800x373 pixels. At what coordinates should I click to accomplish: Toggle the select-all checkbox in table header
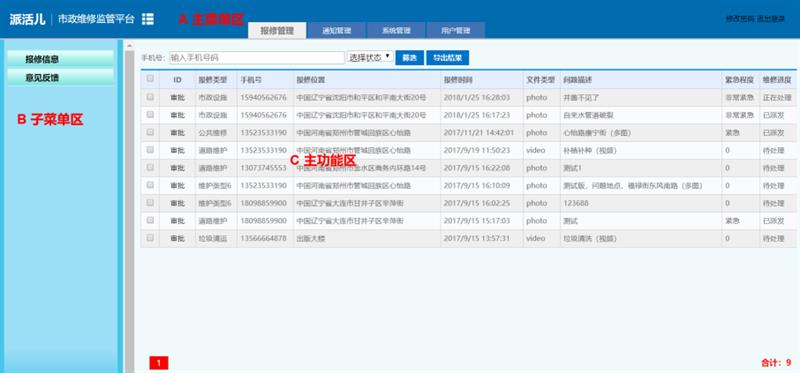tap(150, 79)
